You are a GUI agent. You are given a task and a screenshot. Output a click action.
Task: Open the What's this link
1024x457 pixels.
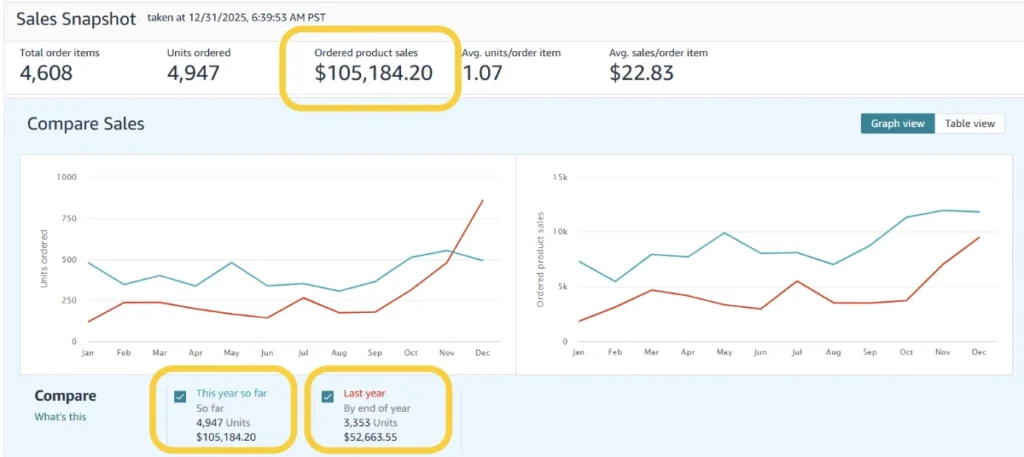60,417
